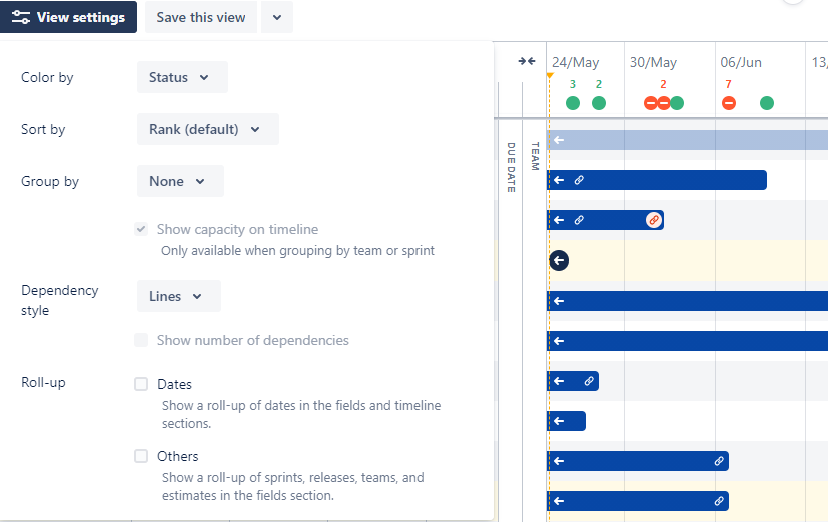The width and height of the screenshot is (828, 522).
Task: Expand the save view options chevron
Action: 277,17
